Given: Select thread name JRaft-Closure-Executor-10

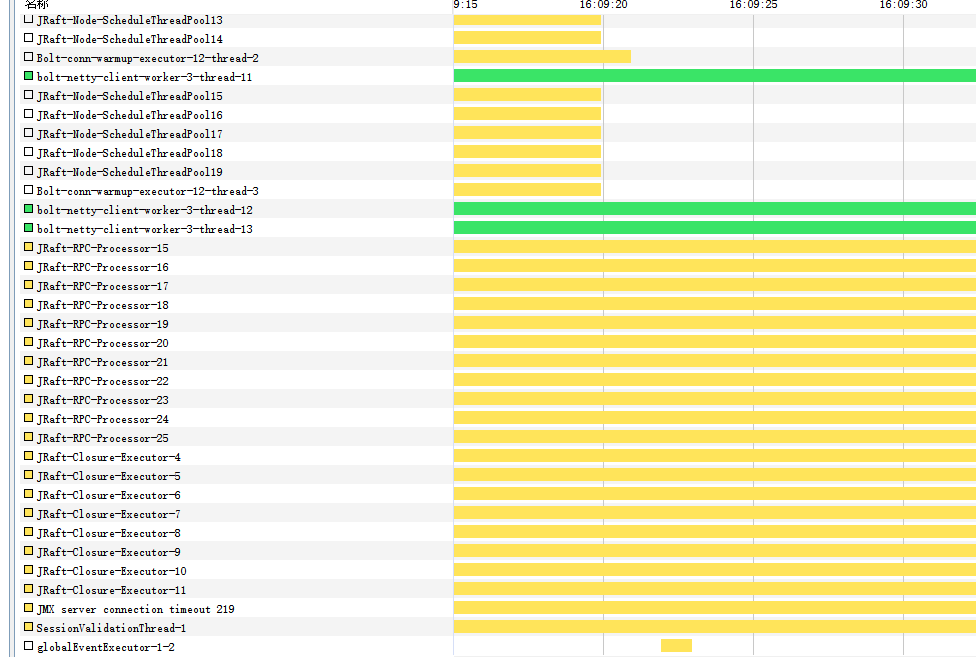Looking at the screenshot, I should point(111,571).
